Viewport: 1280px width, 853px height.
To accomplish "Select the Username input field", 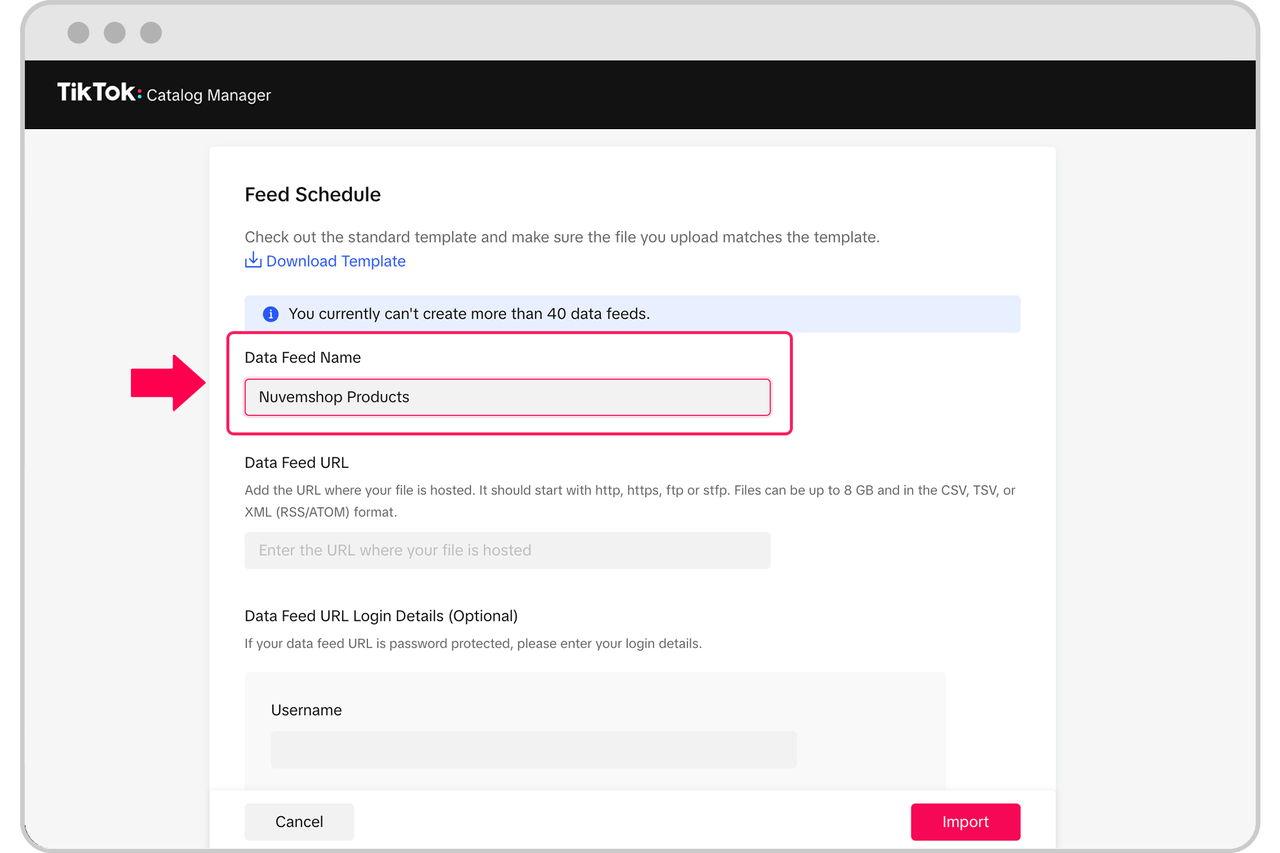I will pos(533,750).
